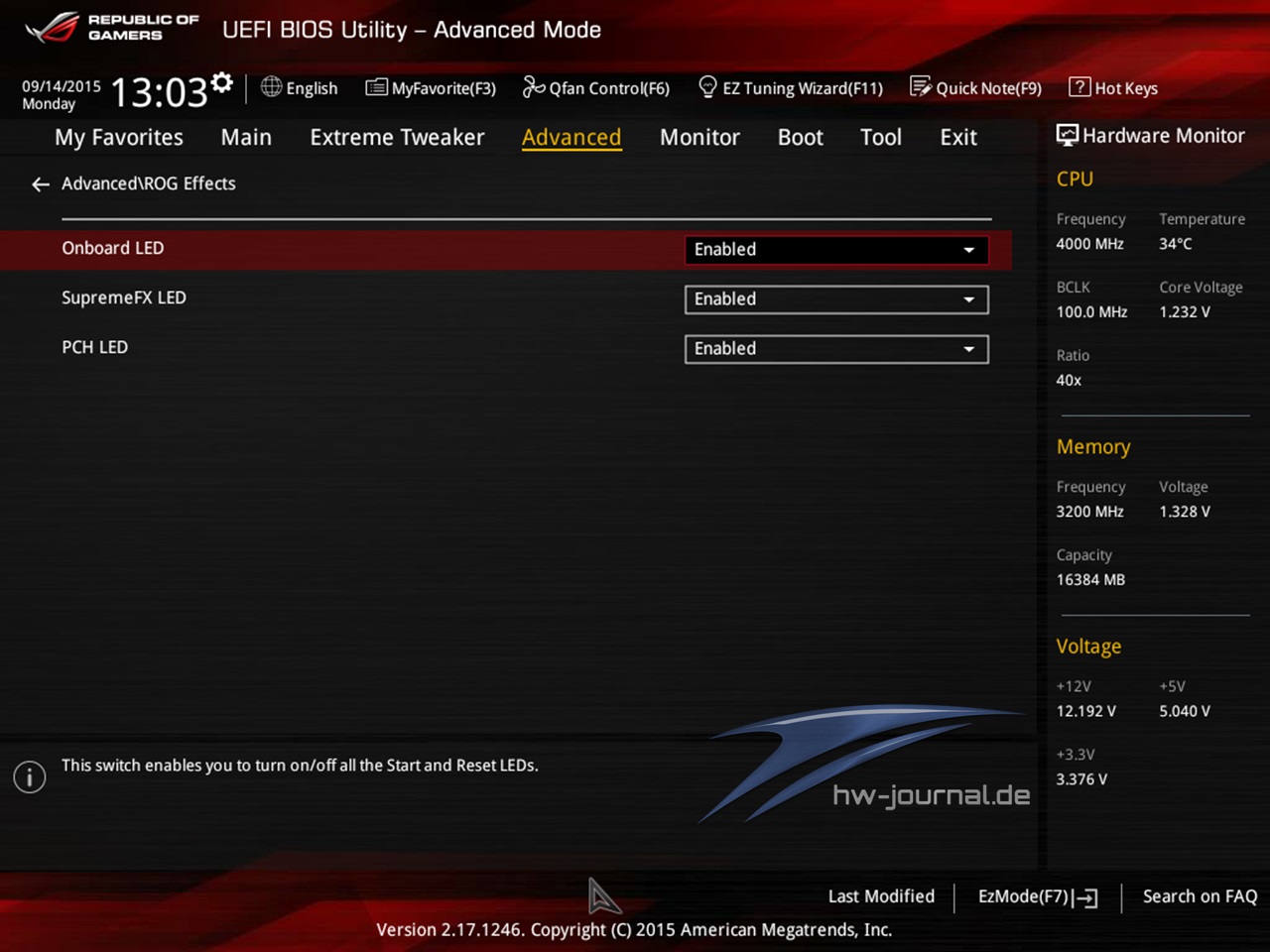Click the Ratio 40x value
This screenshot has height=952, width=1270.
(x=1069, y=381)
